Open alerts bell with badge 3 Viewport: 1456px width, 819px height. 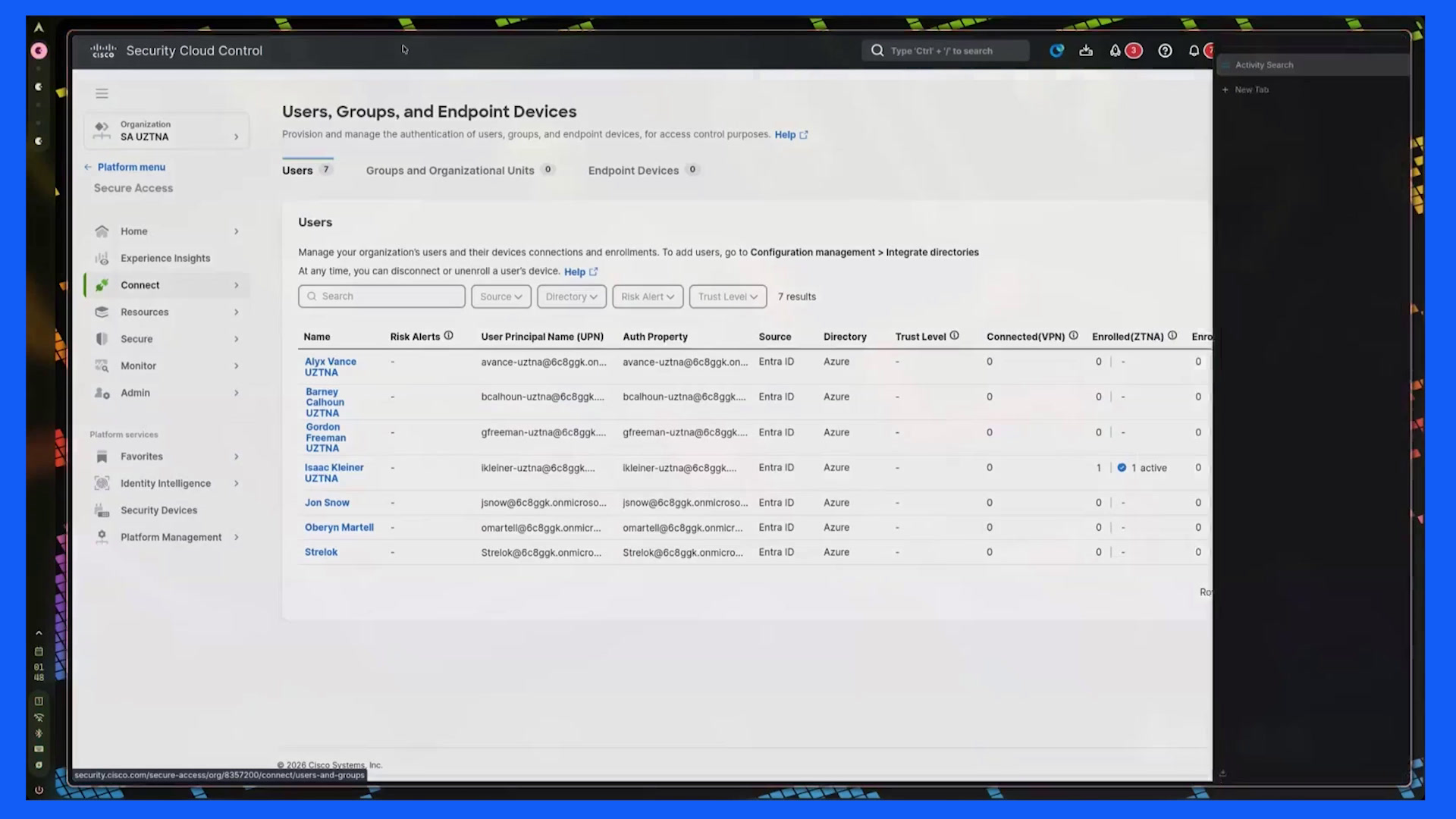[1125, 51]
